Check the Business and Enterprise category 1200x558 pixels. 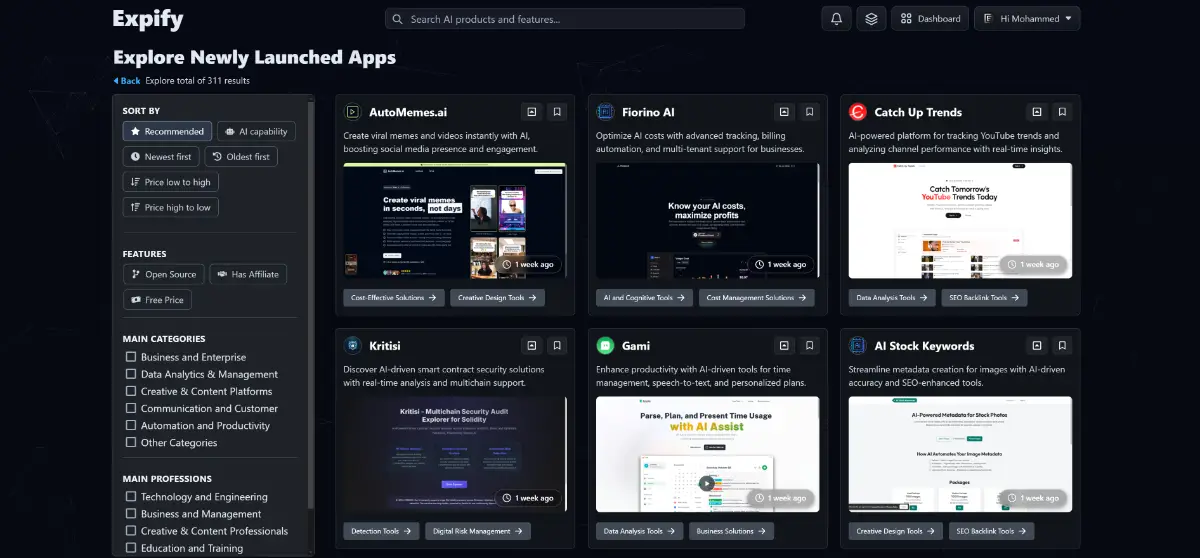point(131,357)
